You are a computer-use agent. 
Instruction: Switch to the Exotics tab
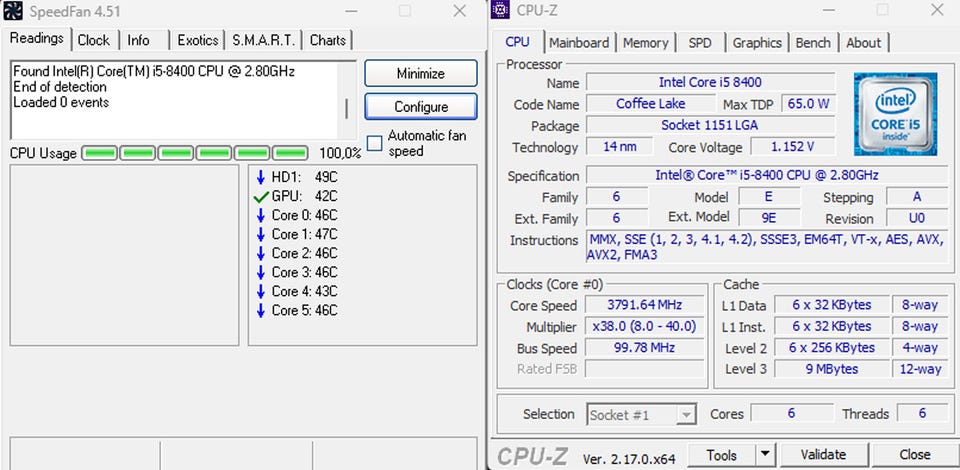[198, 40]
